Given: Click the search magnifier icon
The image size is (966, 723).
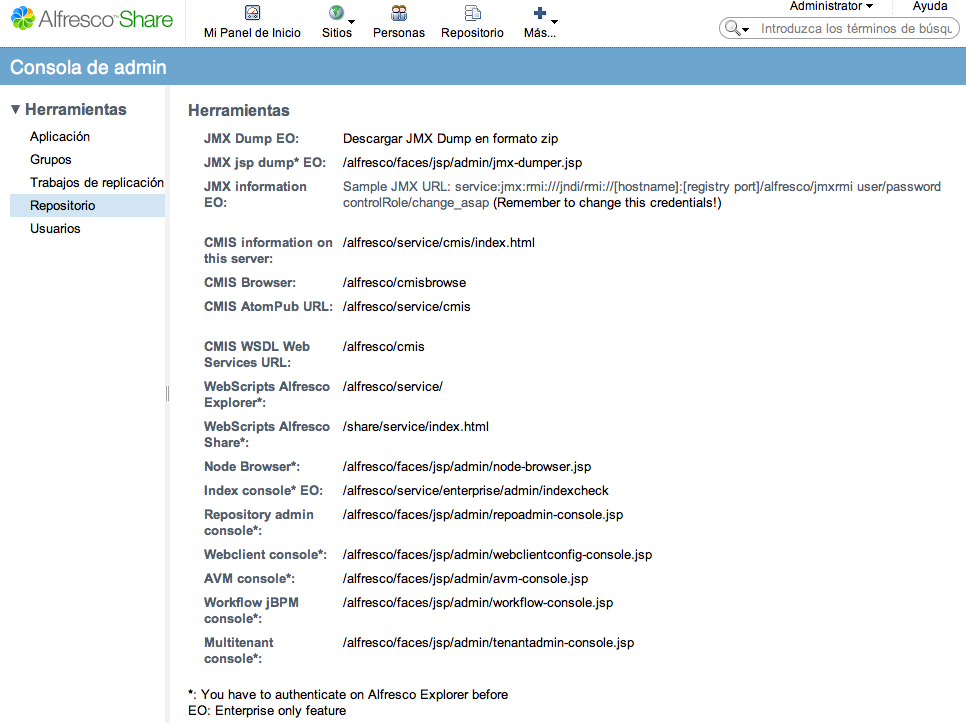Looking at the screenshot, I should [x=732, y=28].
